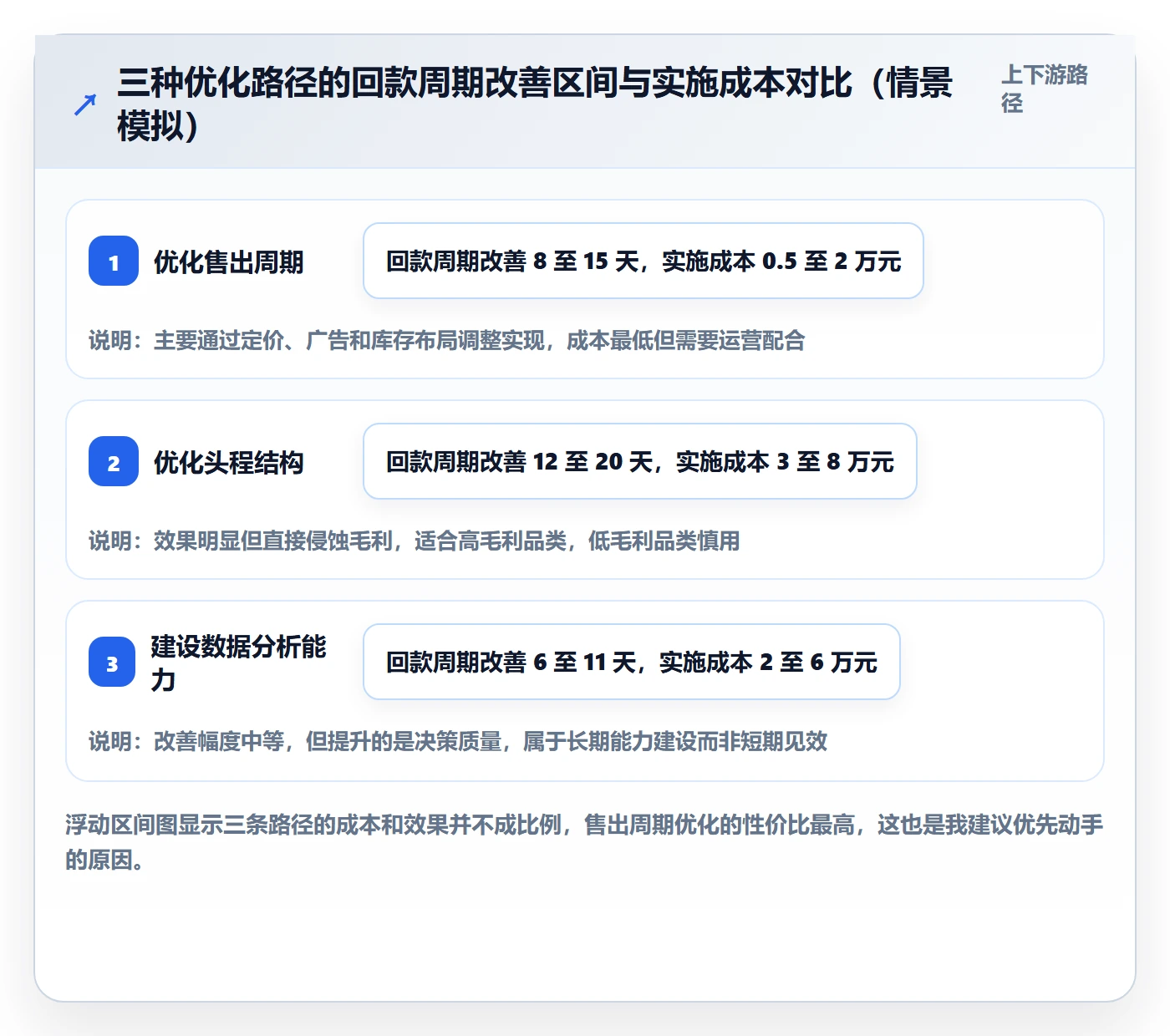This screenshot has width=1170, height=1036.
Task: Click the '上下游路径' tag in the header
Action: click(1045, 89)
